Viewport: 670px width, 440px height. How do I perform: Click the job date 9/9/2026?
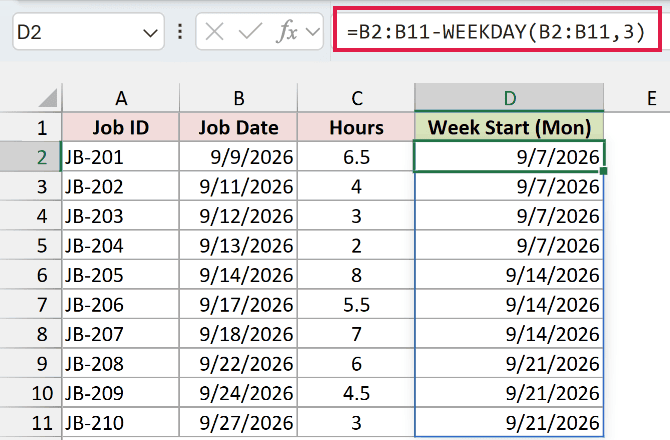click(238, 157)
